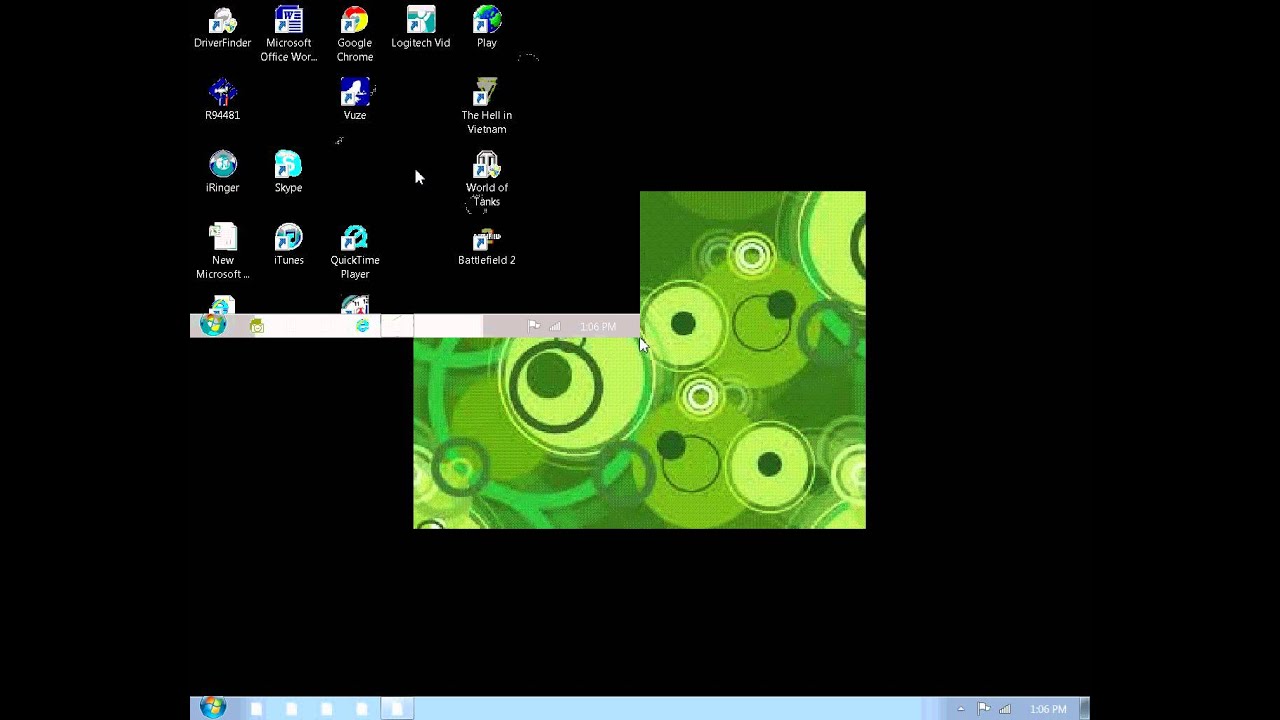Click the network signal icon on the small duplicate taskbar
This screenshot has height=720, width=1280.
555,326
